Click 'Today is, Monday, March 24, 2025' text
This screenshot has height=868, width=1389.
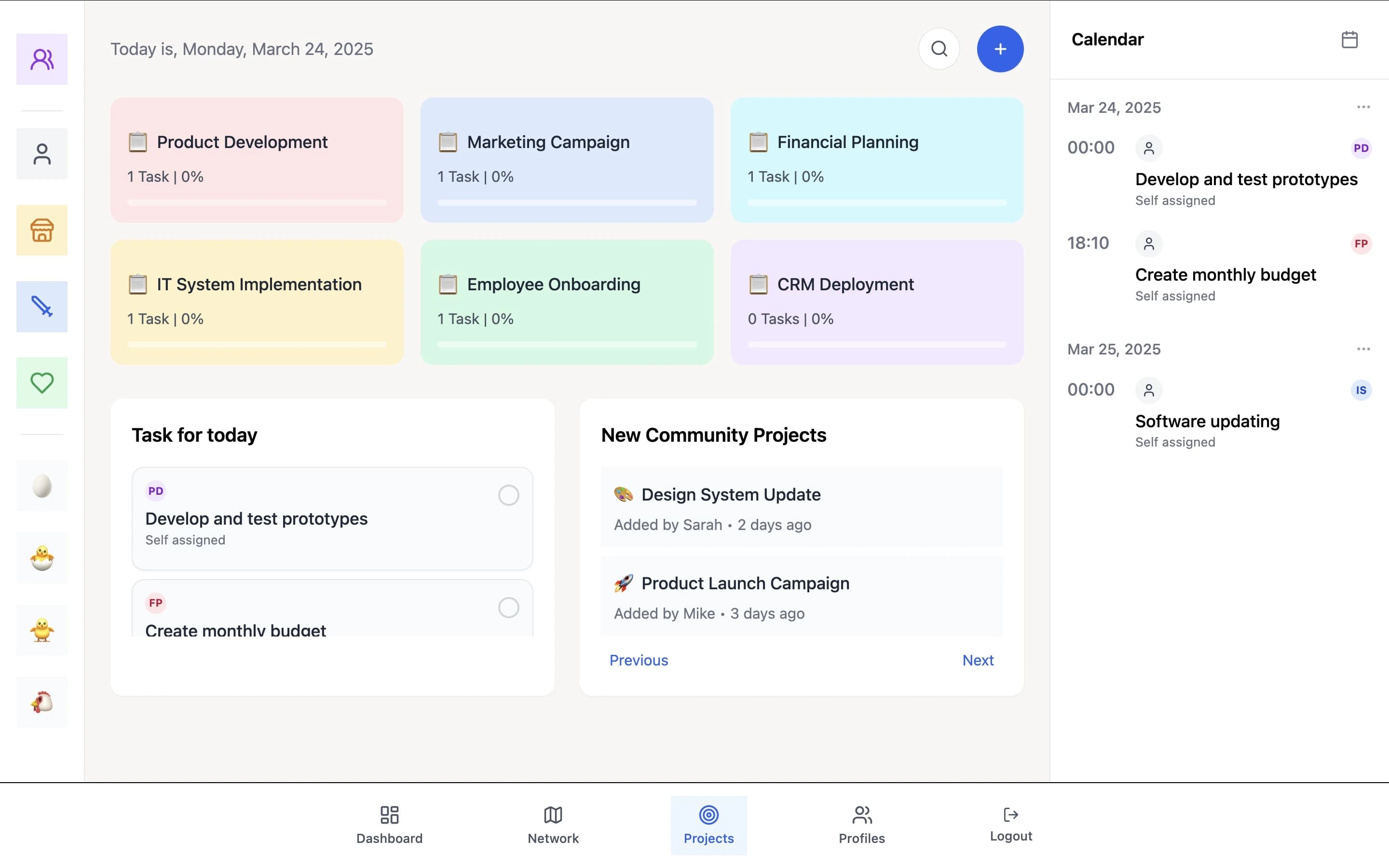click(x=242, y=49)
